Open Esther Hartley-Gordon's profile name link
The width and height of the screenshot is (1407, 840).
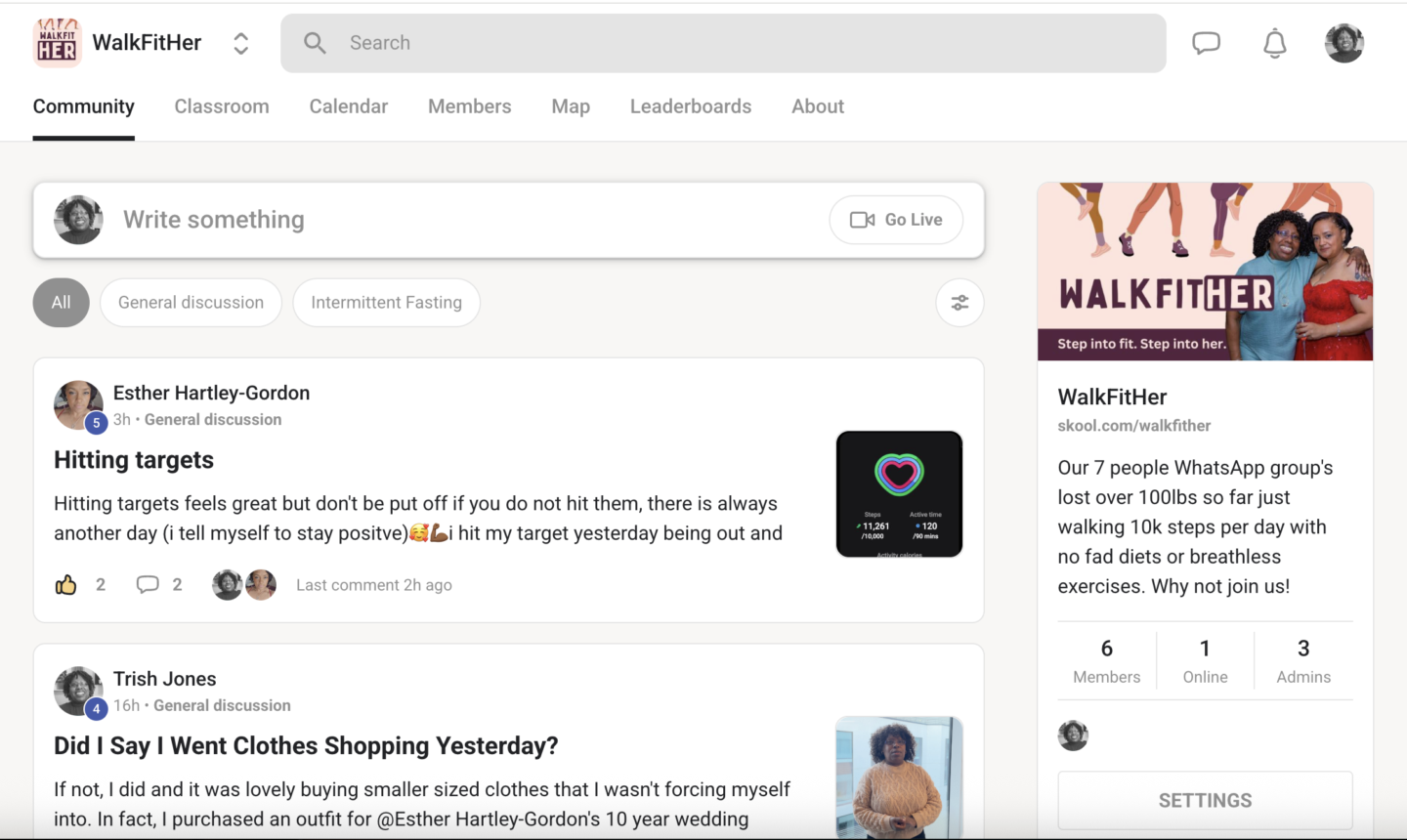point(212,393)
